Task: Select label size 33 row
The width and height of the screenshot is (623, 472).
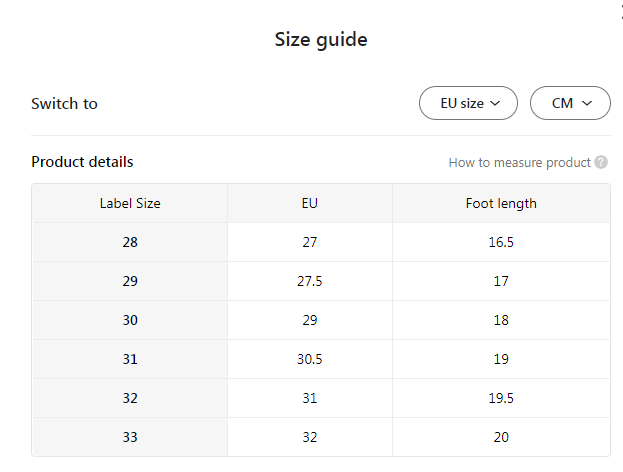Action: [x=130, y=437]
